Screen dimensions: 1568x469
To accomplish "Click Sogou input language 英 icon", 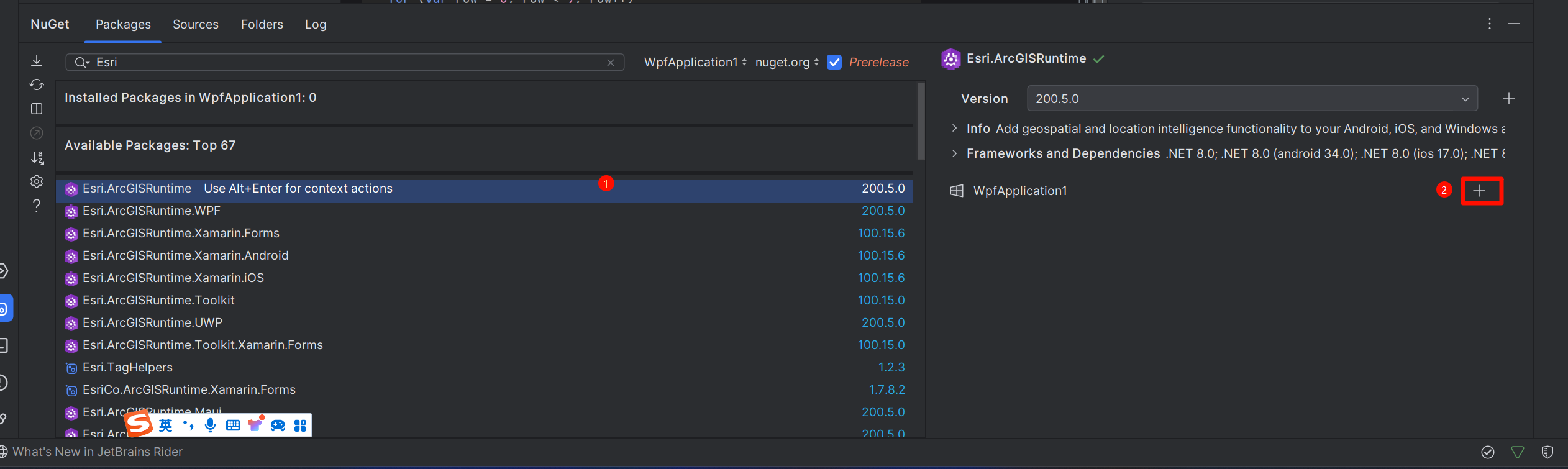I will (166, 426).
